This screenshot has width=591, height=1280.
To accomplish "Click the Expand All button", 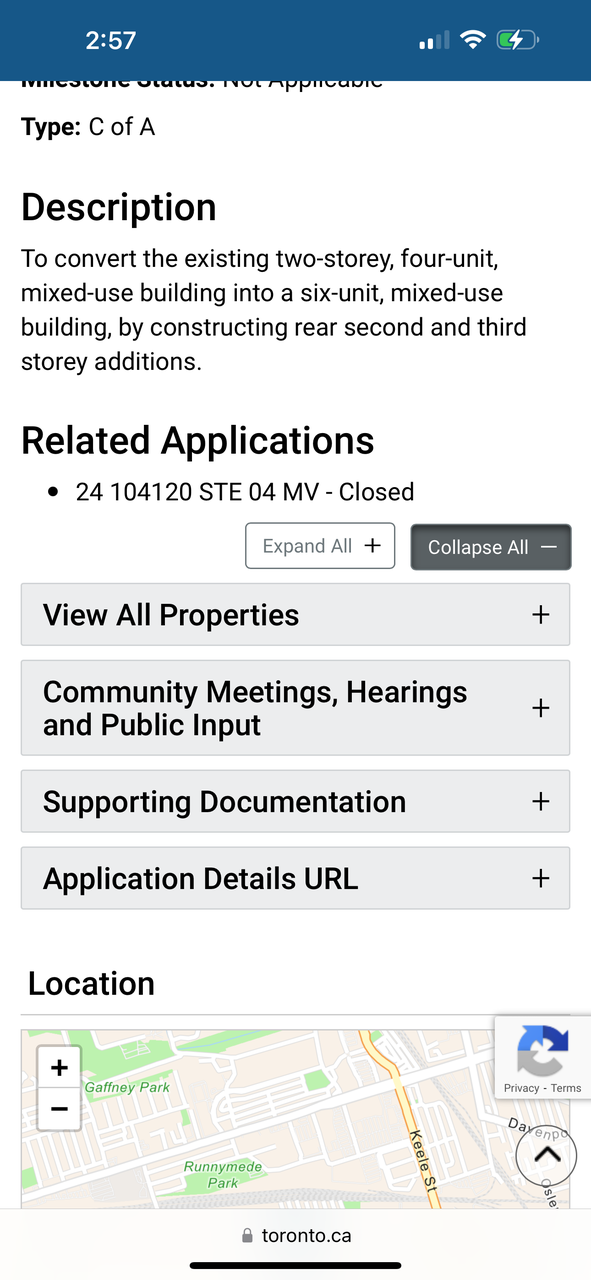I will pyautogui.click(x=320, y=546).
